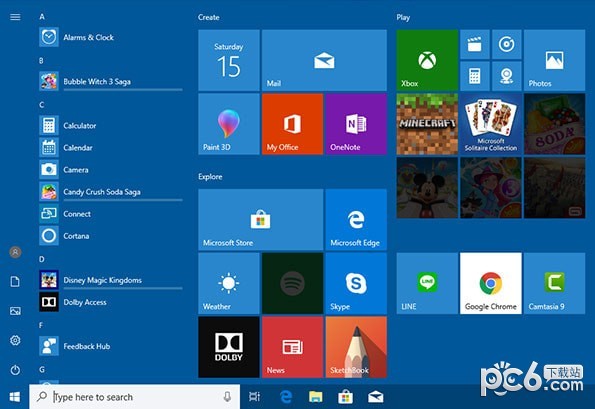The height and width of the screenshot is (409, 595).
Task: Open the Dolby tile
Action: pos(229,347)
